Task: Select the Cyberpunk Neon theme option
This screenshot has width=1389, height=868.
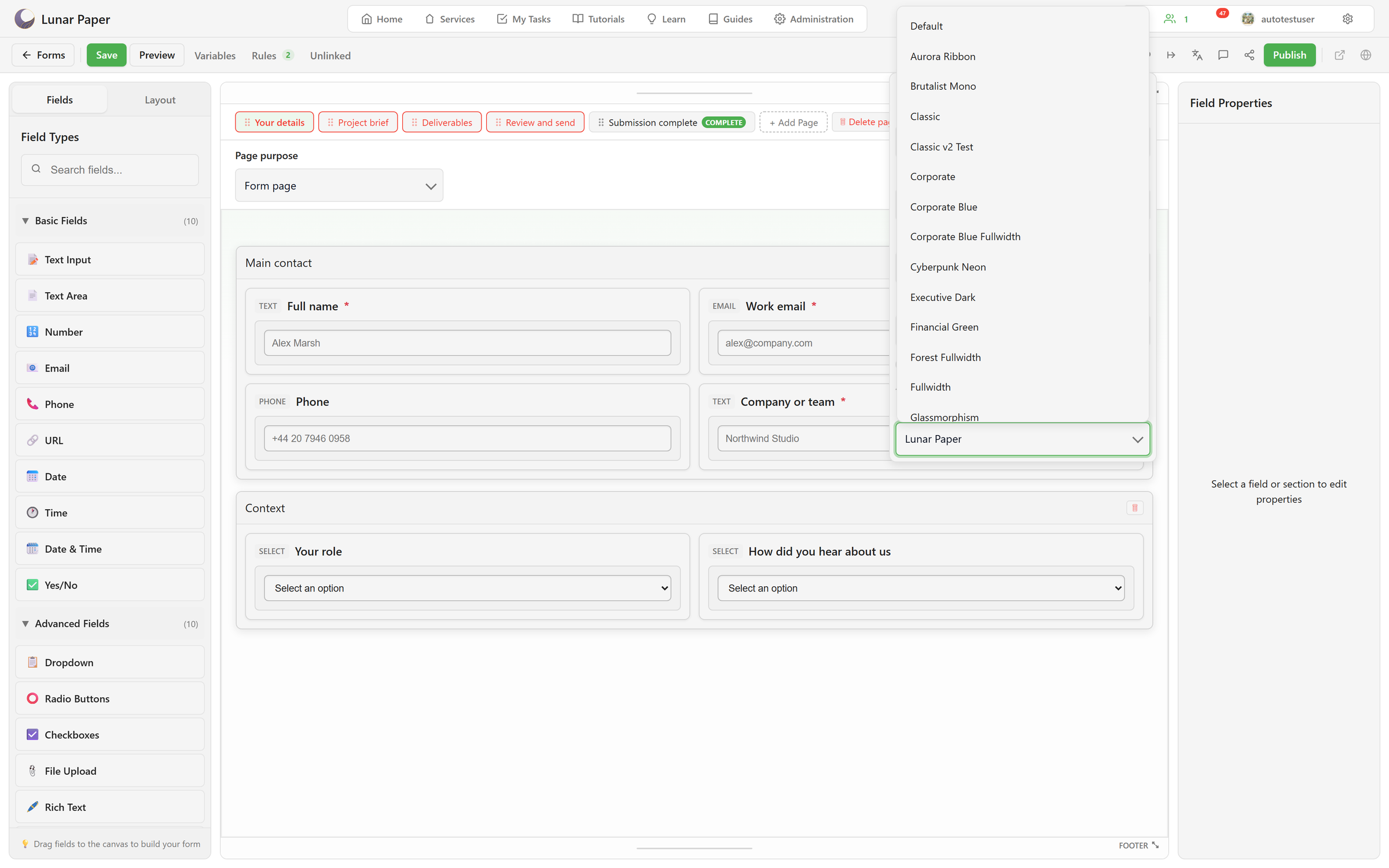Action: pyautogui.click(x=1023, y=267)
